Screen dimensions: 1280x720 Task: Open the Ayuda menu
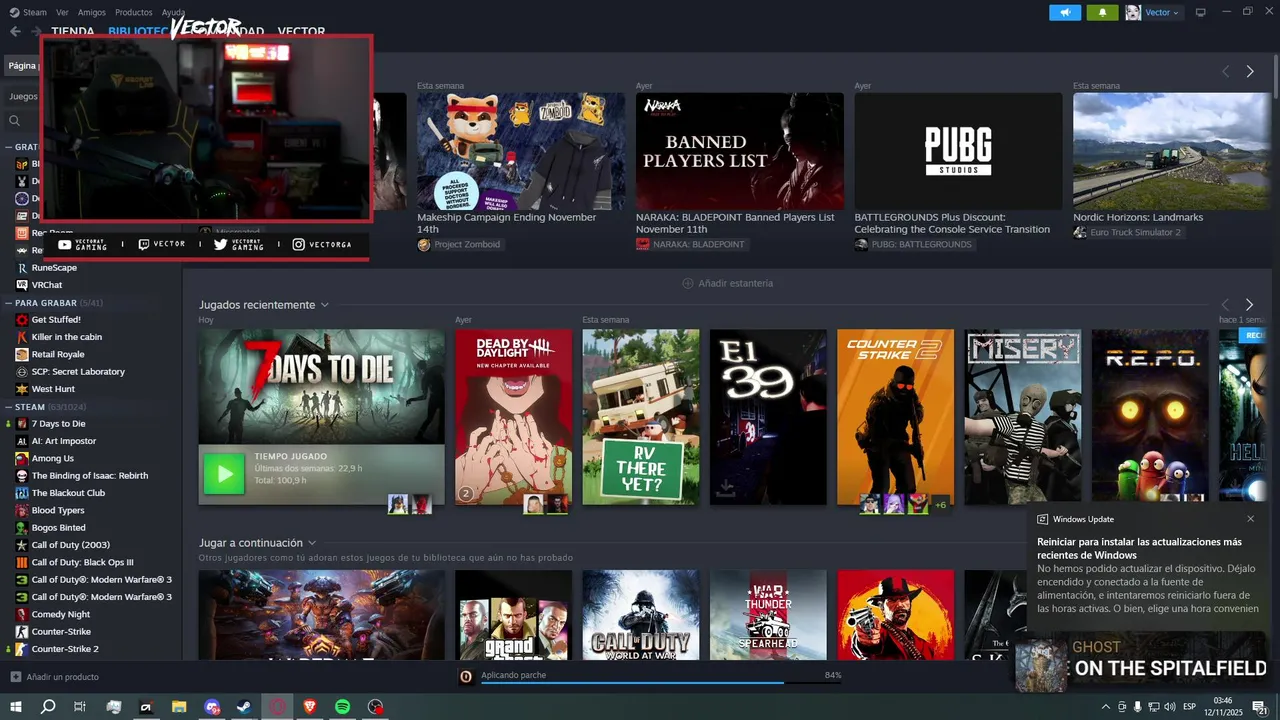173,12
